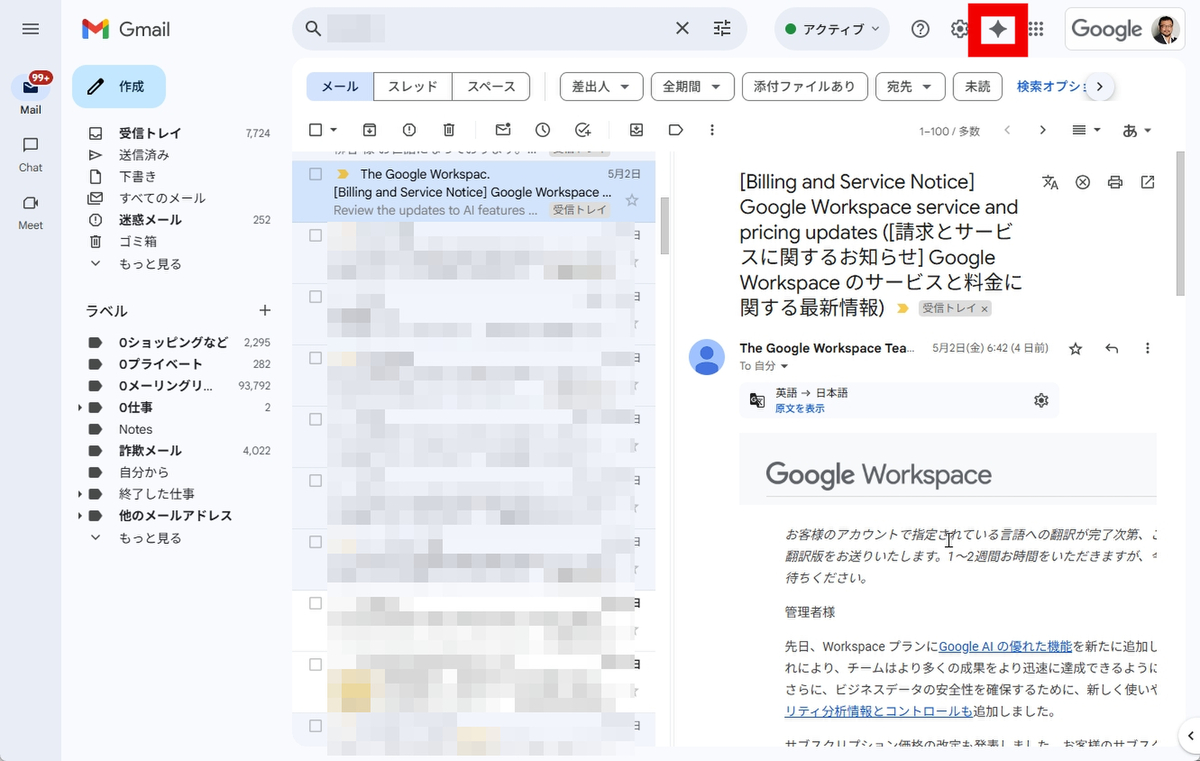Viewport: 1200px width, 761px height.
Task: Filter by 添付ファイルあり chip
Action: (x=804, y=87)
